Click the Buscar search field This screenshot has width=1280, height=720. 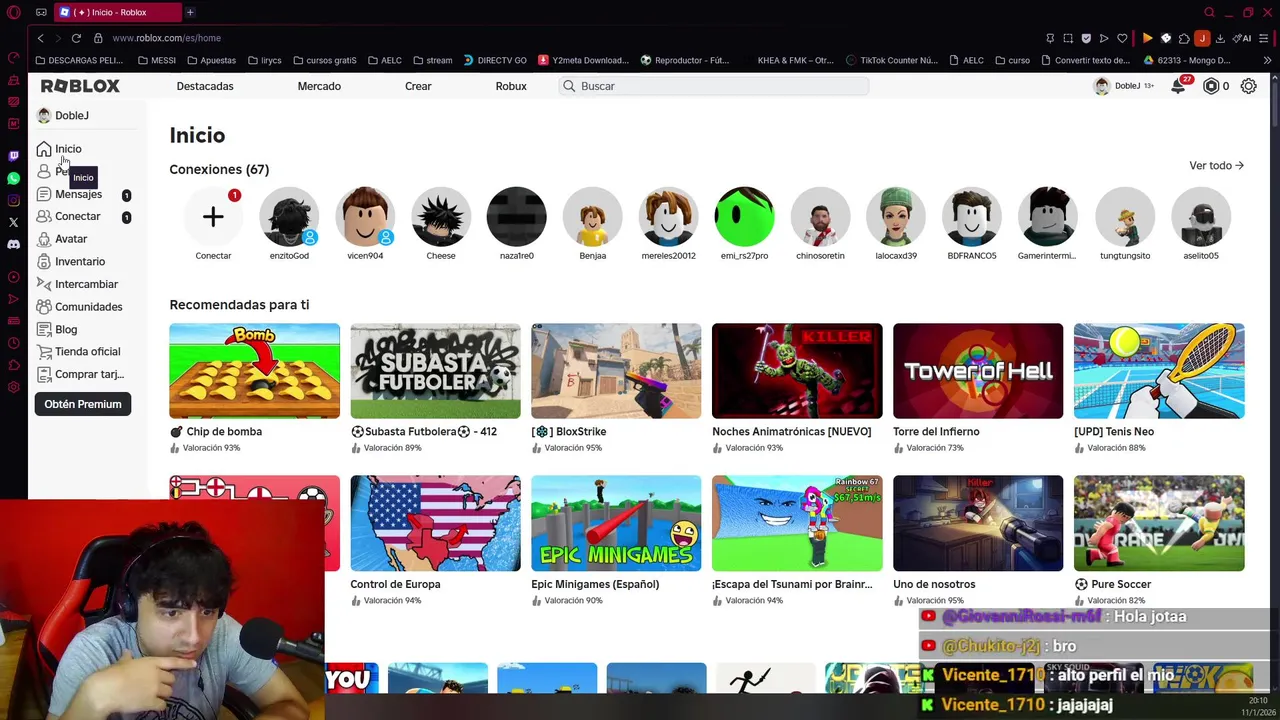tap(714, 86)
